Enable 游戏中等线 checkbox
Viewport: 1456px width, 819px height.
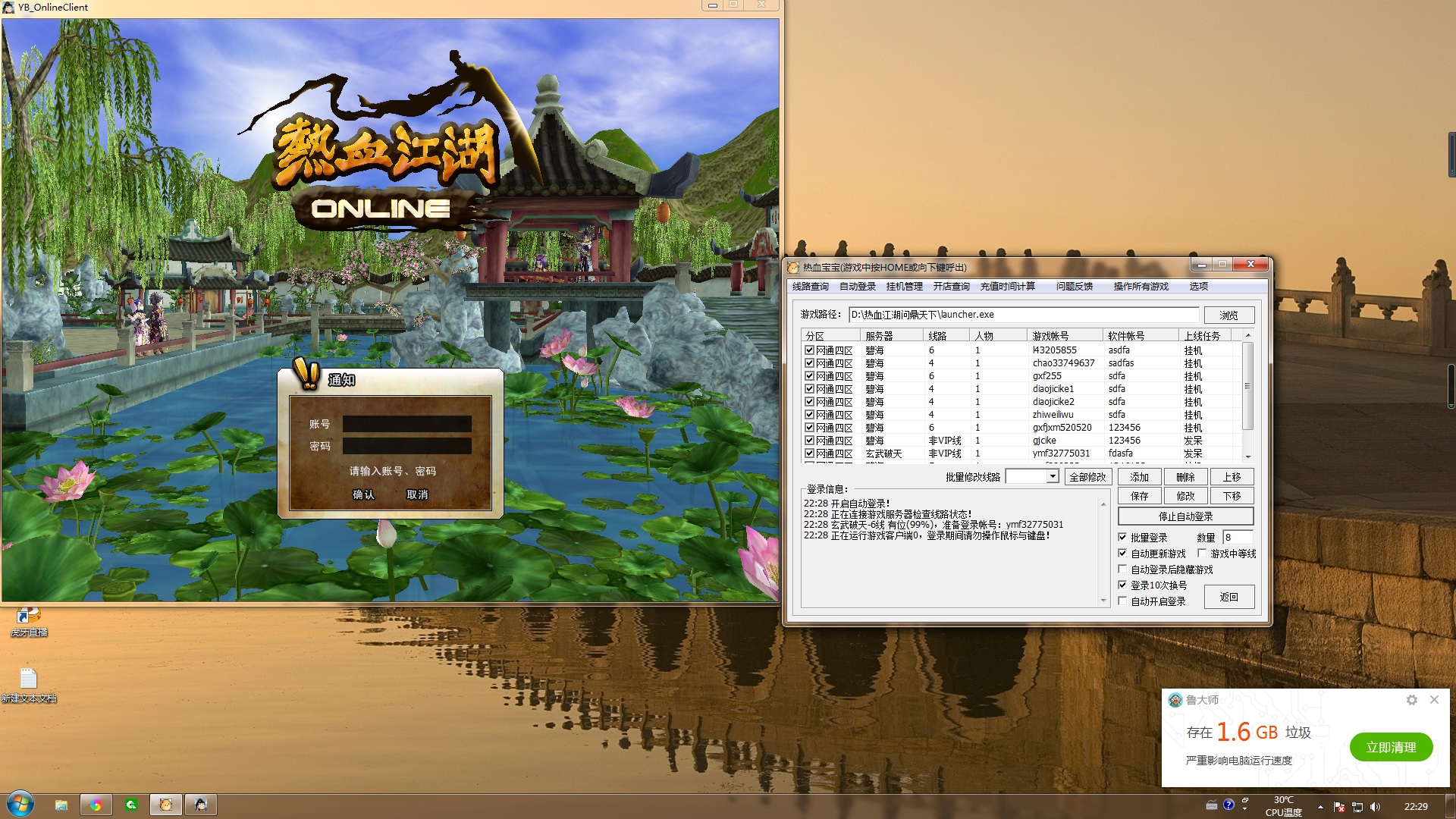coord(1202,554)
